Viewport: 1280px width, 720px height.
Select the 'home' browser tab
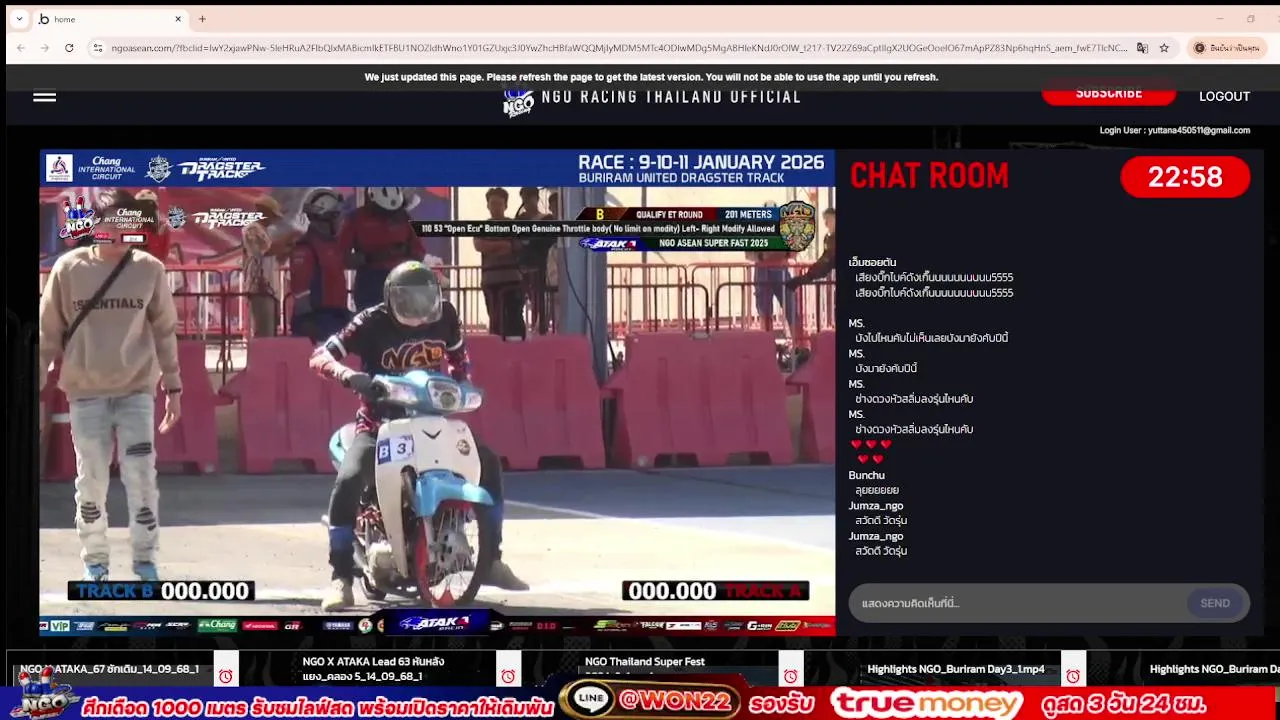coord(110,19)
